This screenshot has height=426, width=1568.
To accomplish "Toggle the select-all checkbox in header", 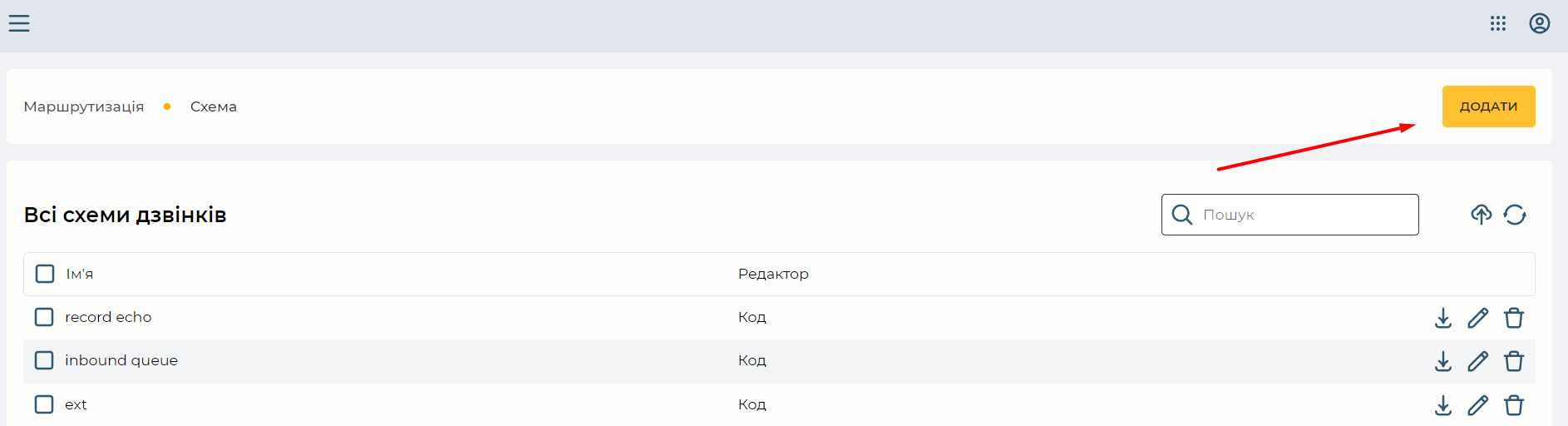I will click(45, 274).
